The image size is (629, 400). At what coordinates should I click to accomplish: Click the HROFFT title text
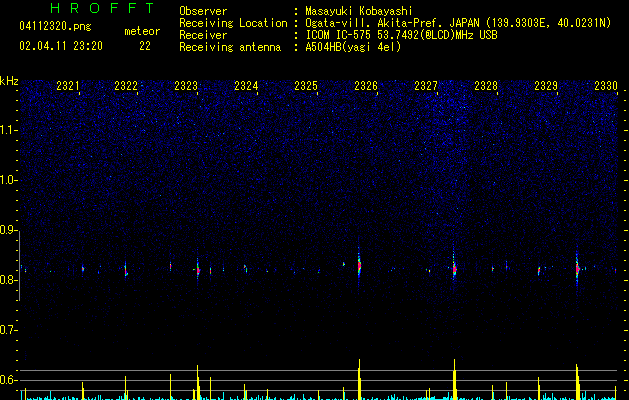pos(103,8)
